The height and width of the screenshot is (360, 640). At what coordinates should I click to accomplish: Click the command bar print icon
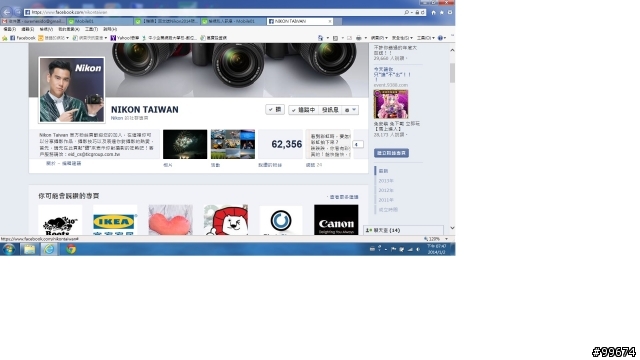(x=358, y=38)
